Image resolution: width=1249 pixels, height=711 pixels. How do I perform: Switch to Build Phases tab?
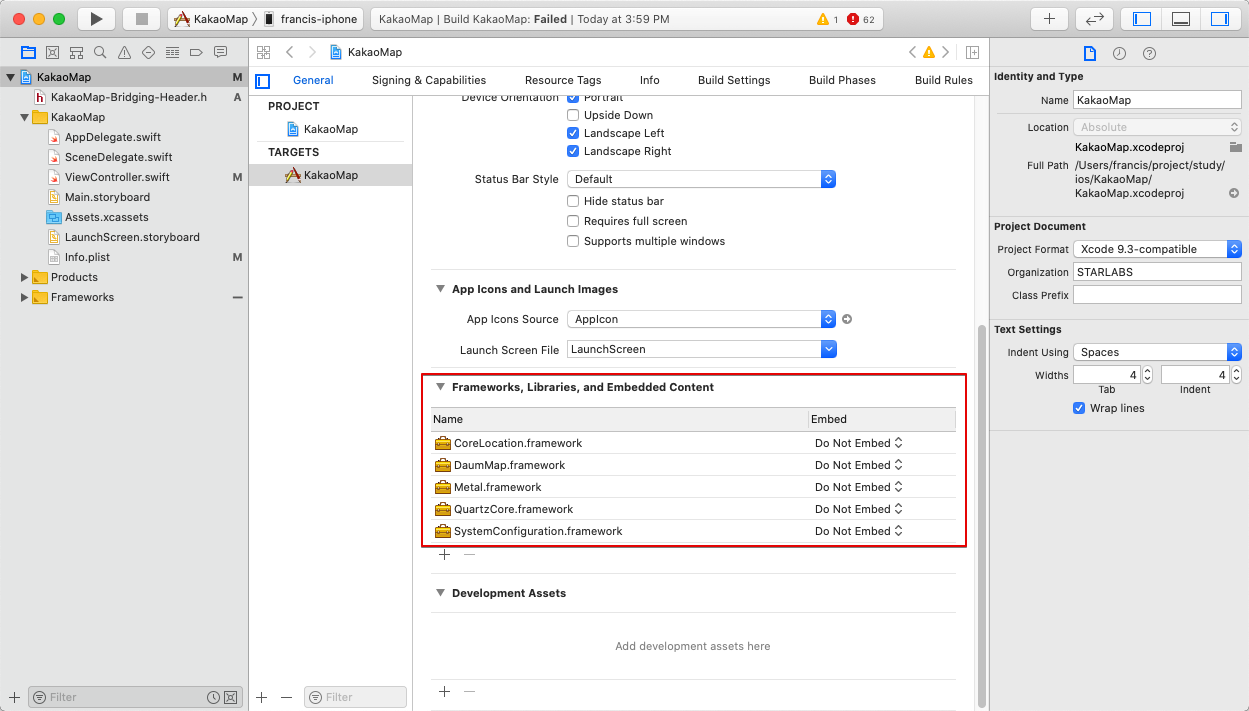point(842,80)
